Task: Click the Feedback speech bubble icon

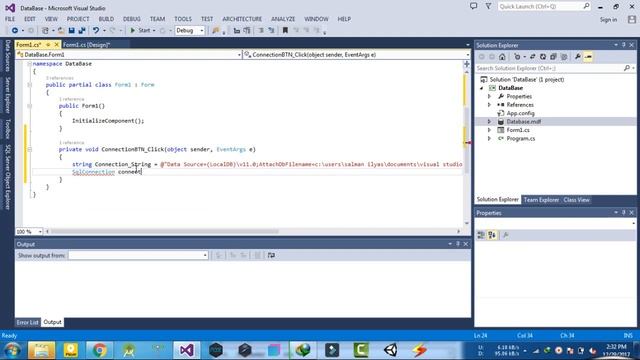Action: click(x=473, y=6)
